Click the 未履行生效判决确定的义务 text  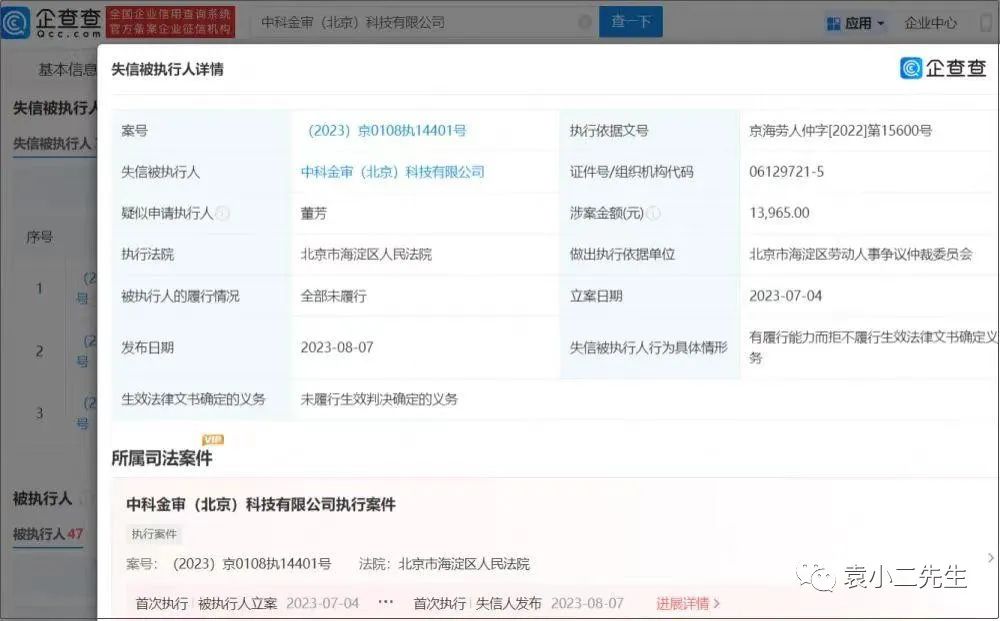pos(379,399)
